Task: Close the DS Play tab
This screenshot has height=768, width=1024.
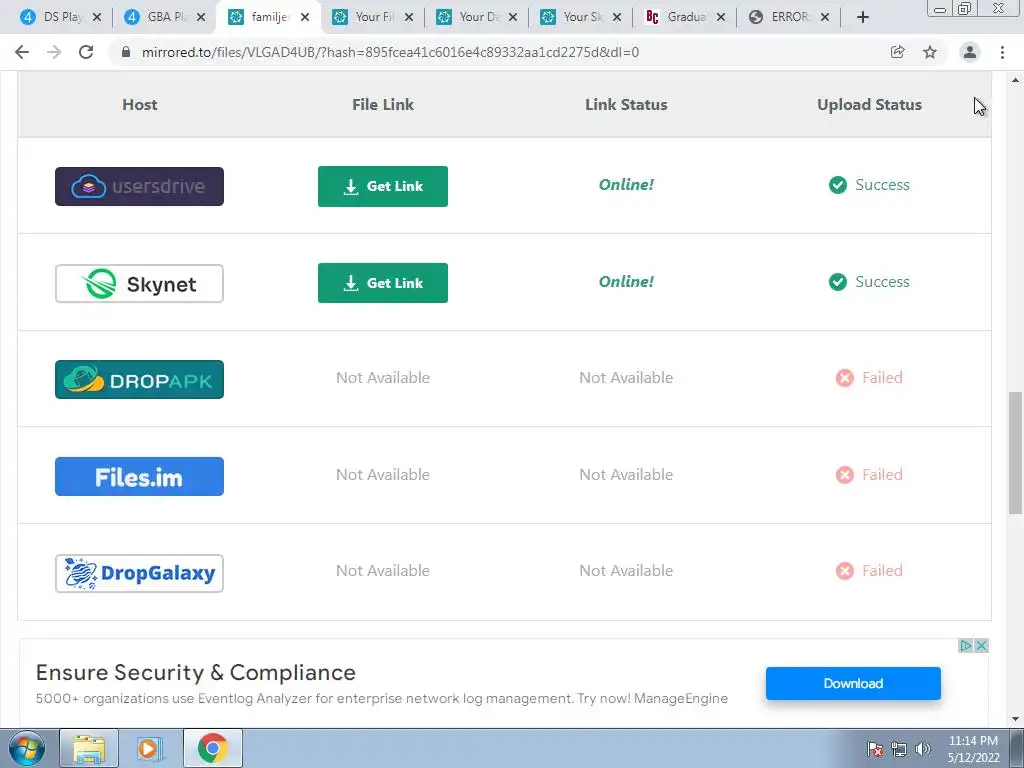Action: [x=97, y=17]
